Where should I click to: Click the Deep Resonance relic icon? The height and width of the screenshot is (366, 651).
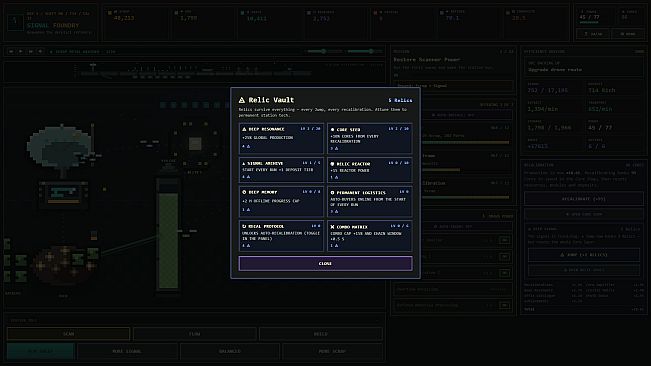tap(244, 129)
